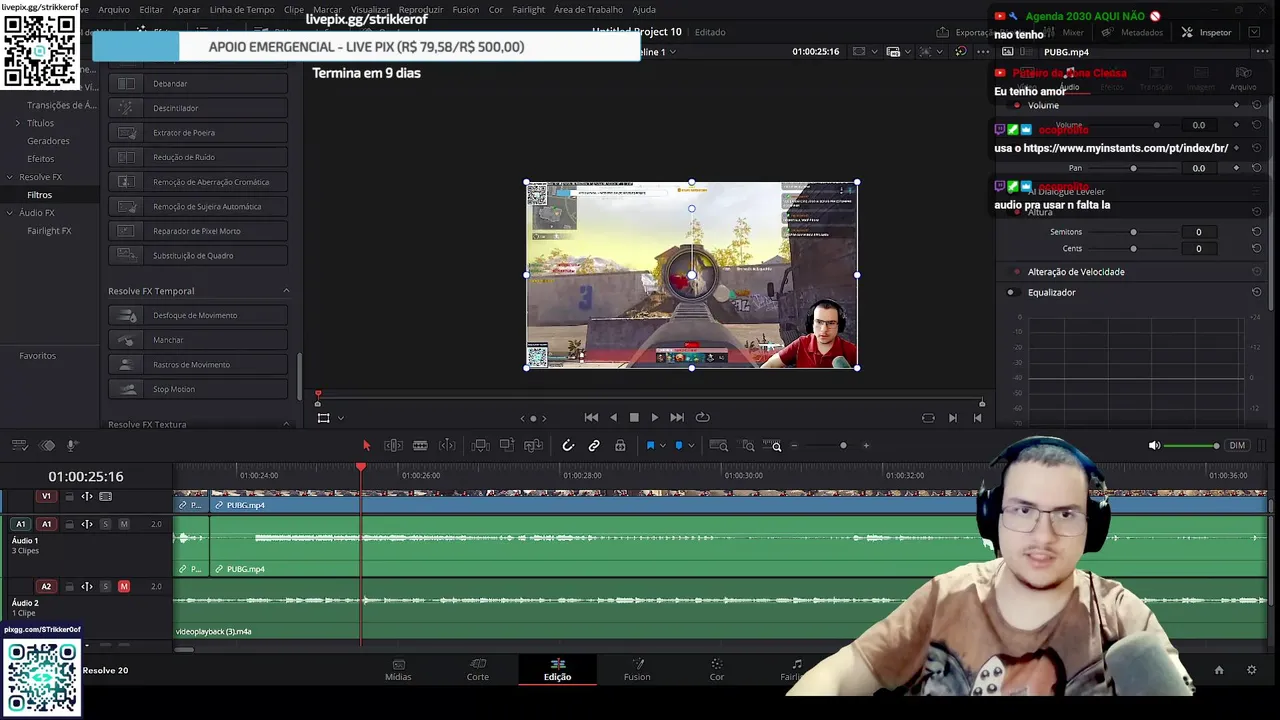The image size is (1280, 720).
Task: Lock the V1 video track
Action: pos(69,497)
